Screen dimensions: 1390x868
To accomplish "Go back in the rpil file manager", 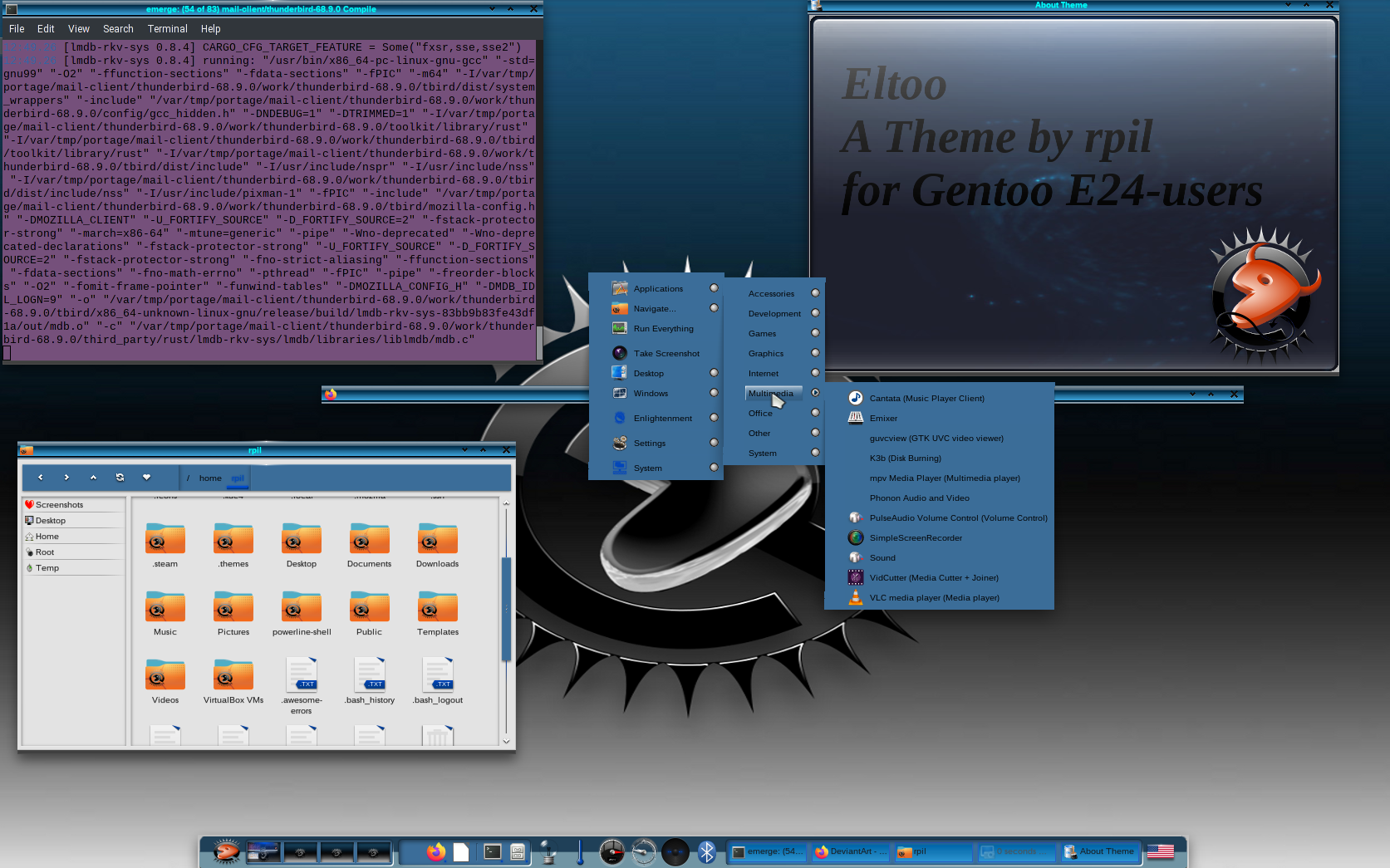I will (40, 478).
